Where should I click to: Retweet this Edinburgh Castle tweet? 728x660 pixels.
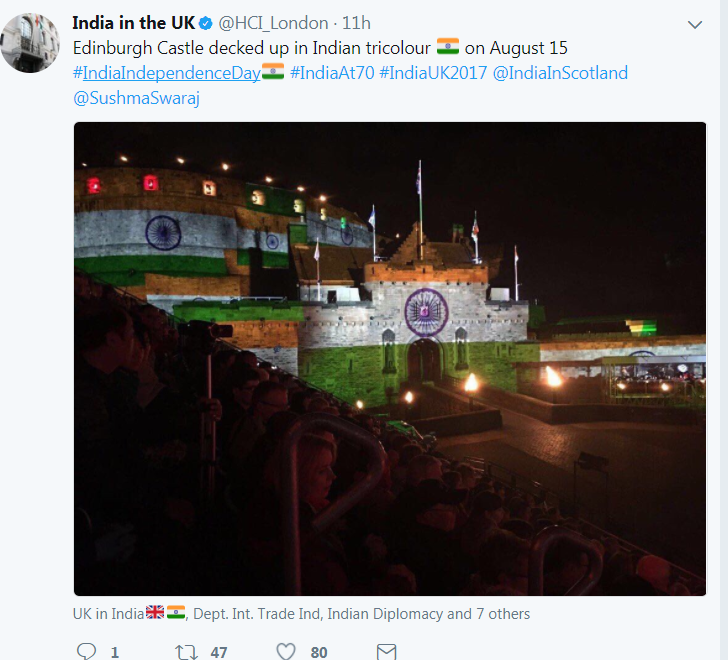pos(186,652)
